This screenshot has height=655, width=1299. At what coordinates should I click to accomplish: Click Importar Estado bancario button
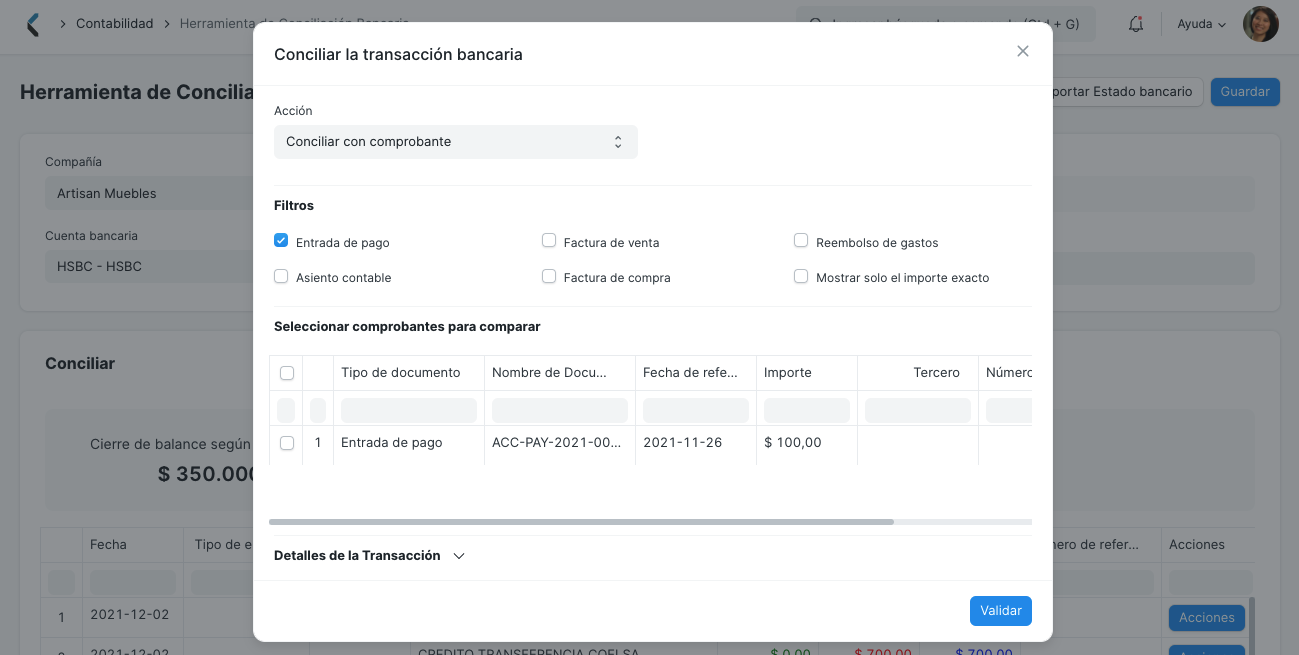point(1127,92)
